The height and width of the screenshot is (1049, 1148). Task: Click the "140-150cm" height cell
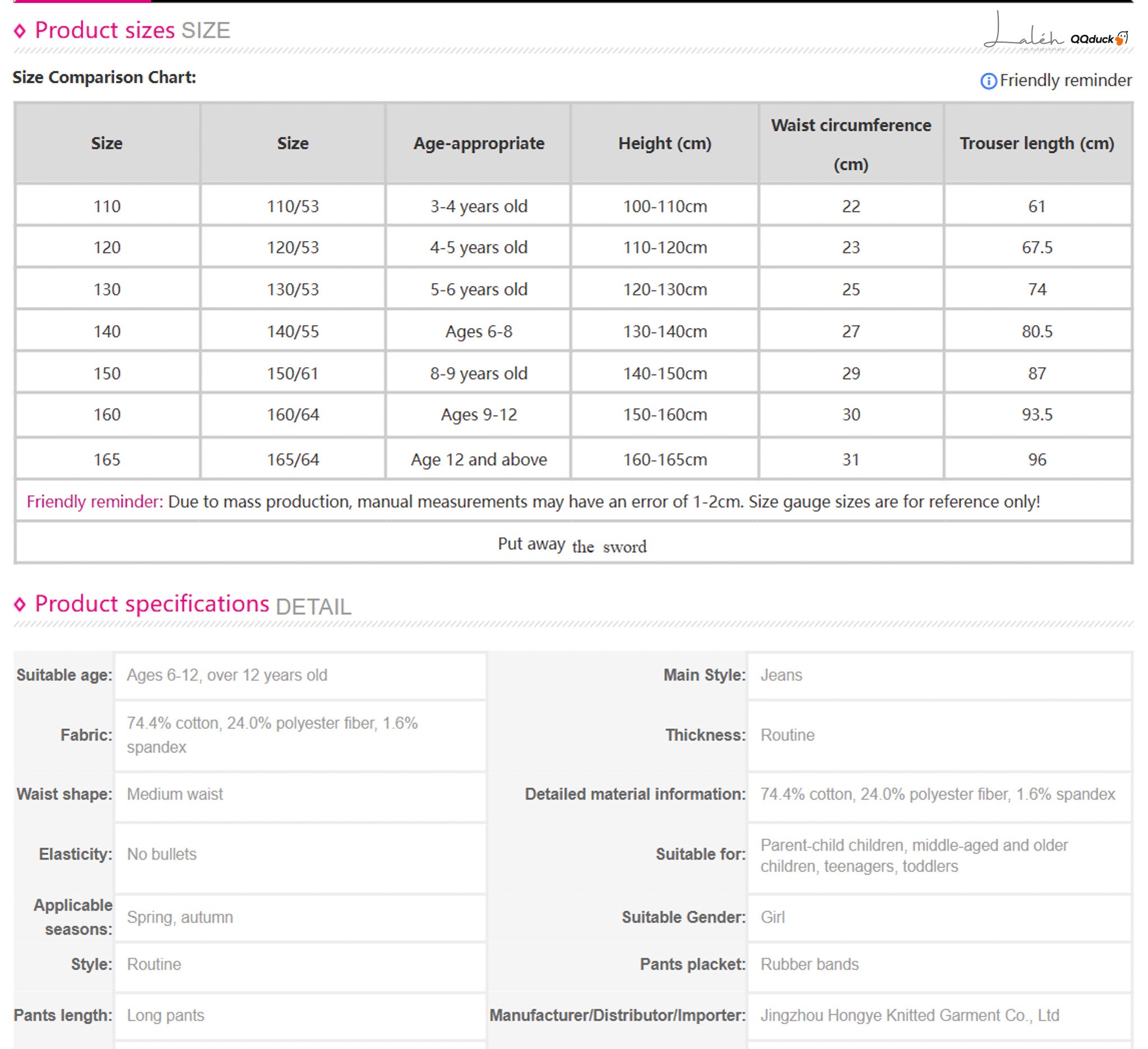(x=665, y=373)
